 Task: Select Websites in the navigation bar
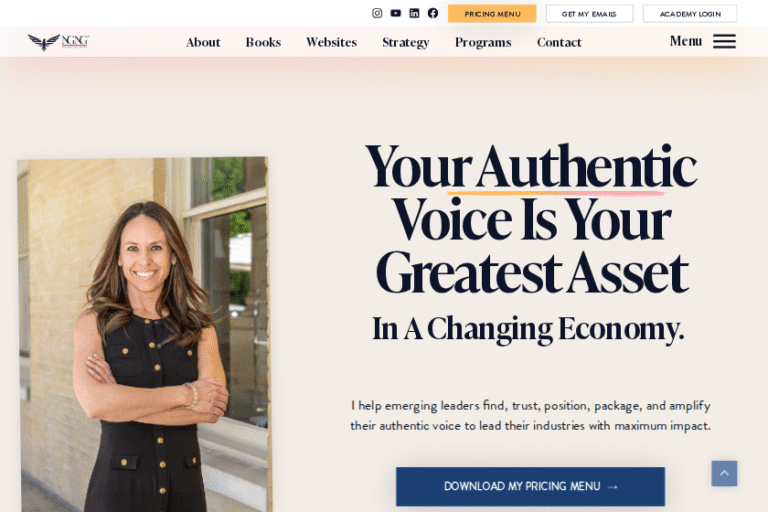[331, 42]
